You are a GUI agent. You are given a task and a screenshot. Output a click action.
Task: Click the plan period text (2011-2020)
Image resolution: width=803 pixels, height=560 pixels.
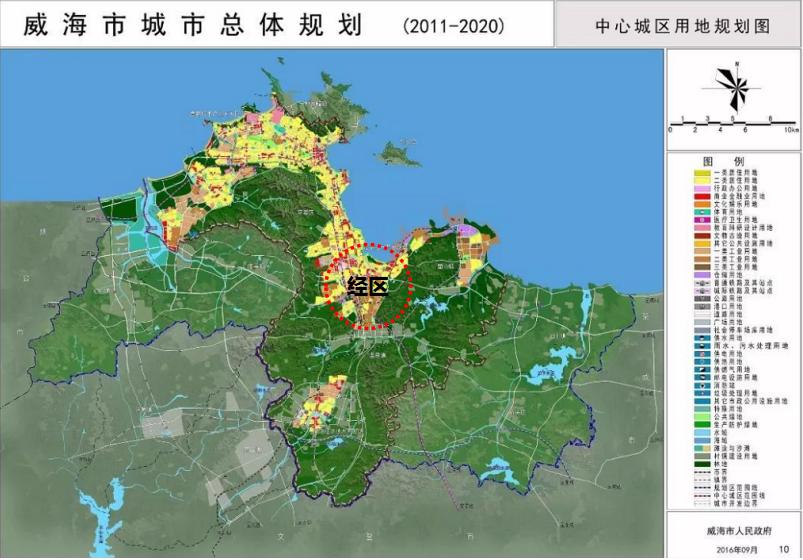453,26
